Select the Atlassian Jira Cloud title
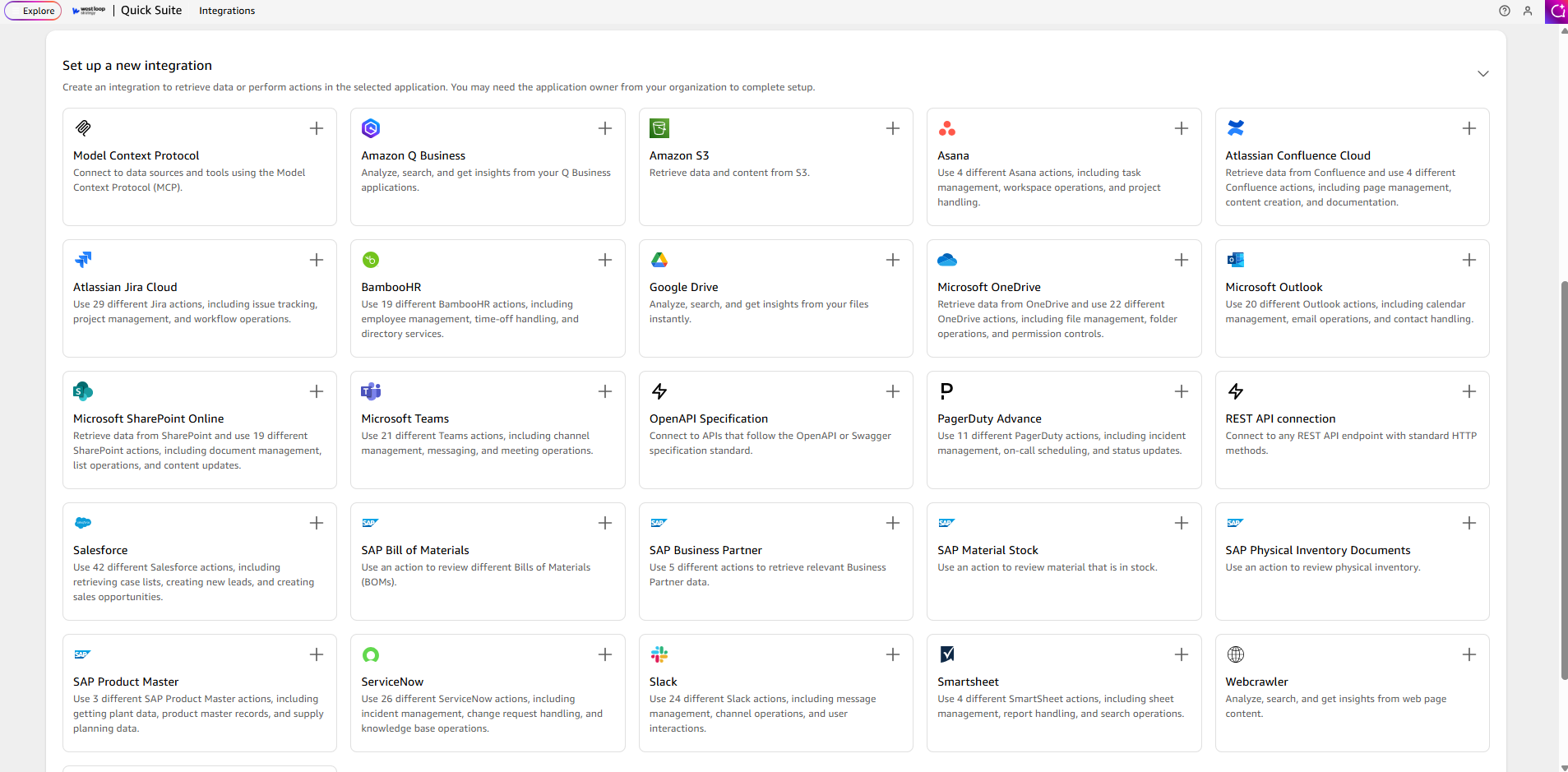This screenshot has width=1568, height=772. pos(125,287)
